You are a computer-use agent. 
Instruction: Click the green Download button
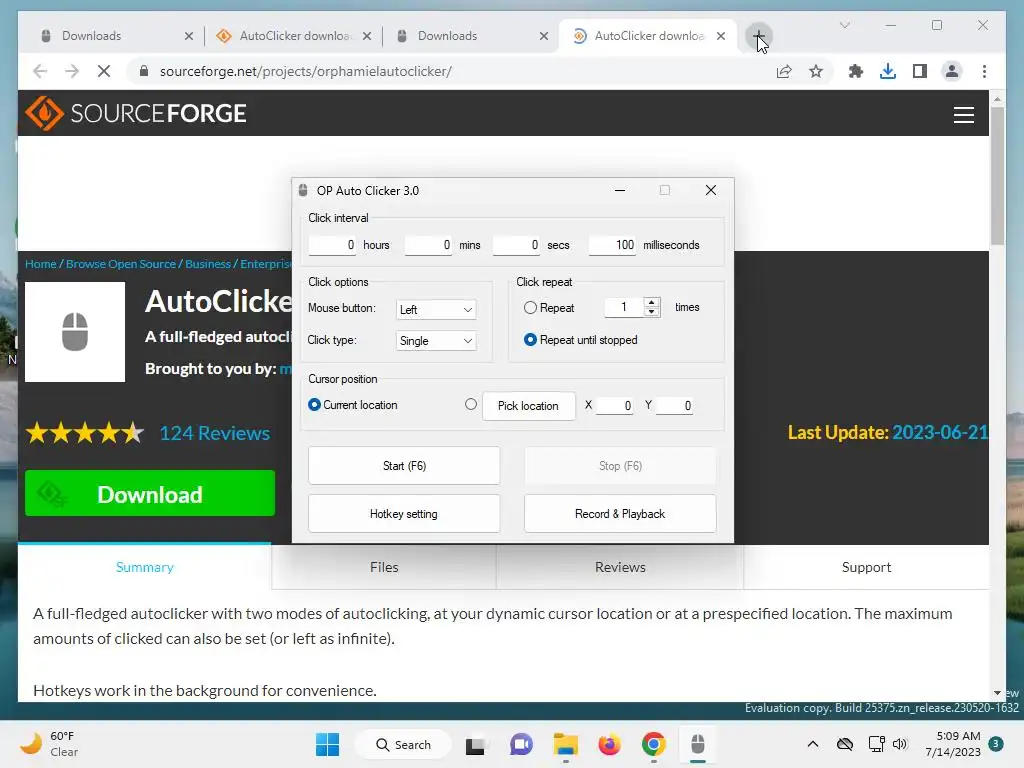point(150,494)
